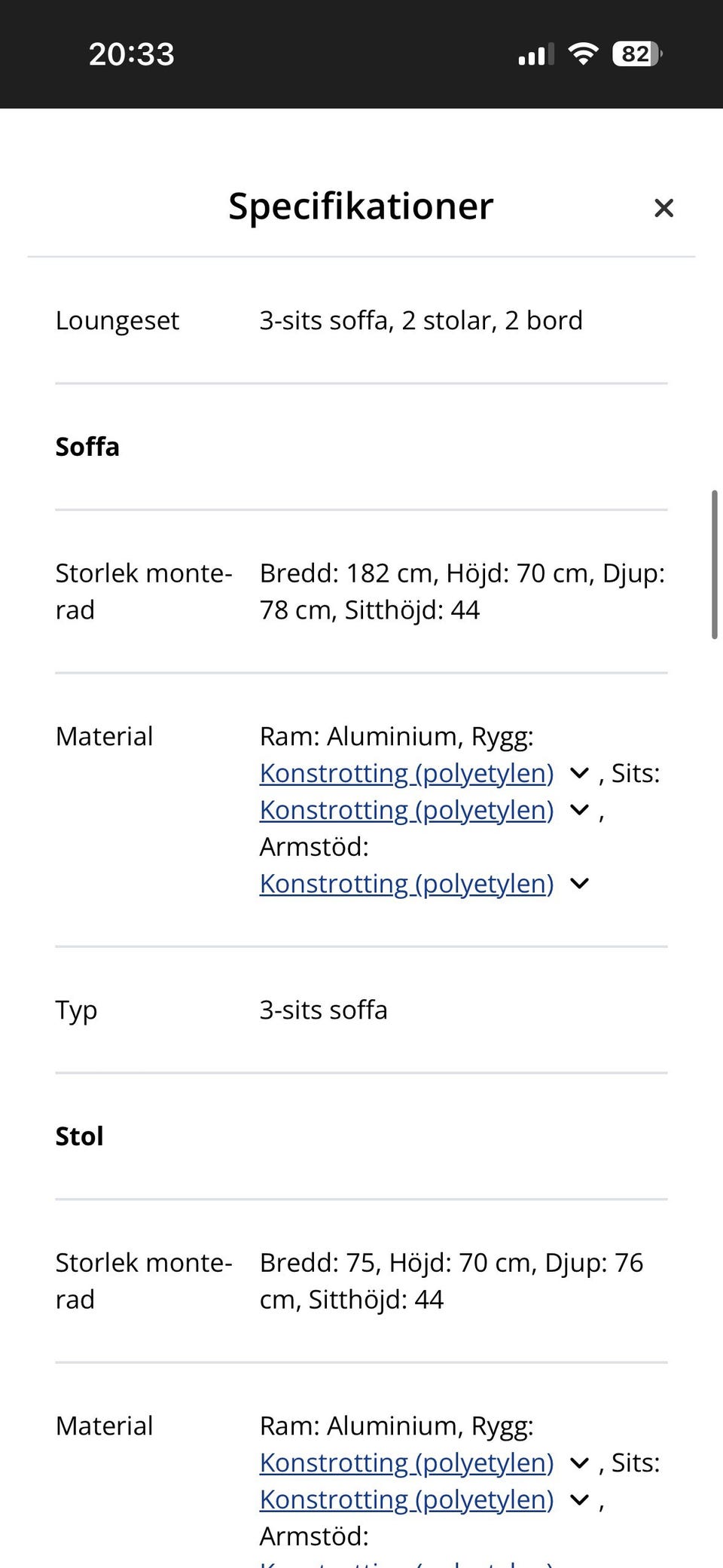The height and width of the screenshot is (1568, 723).
Task: Expand chevron beside Soffa Rygg Konstrotting link
Action: coord(579,773)
